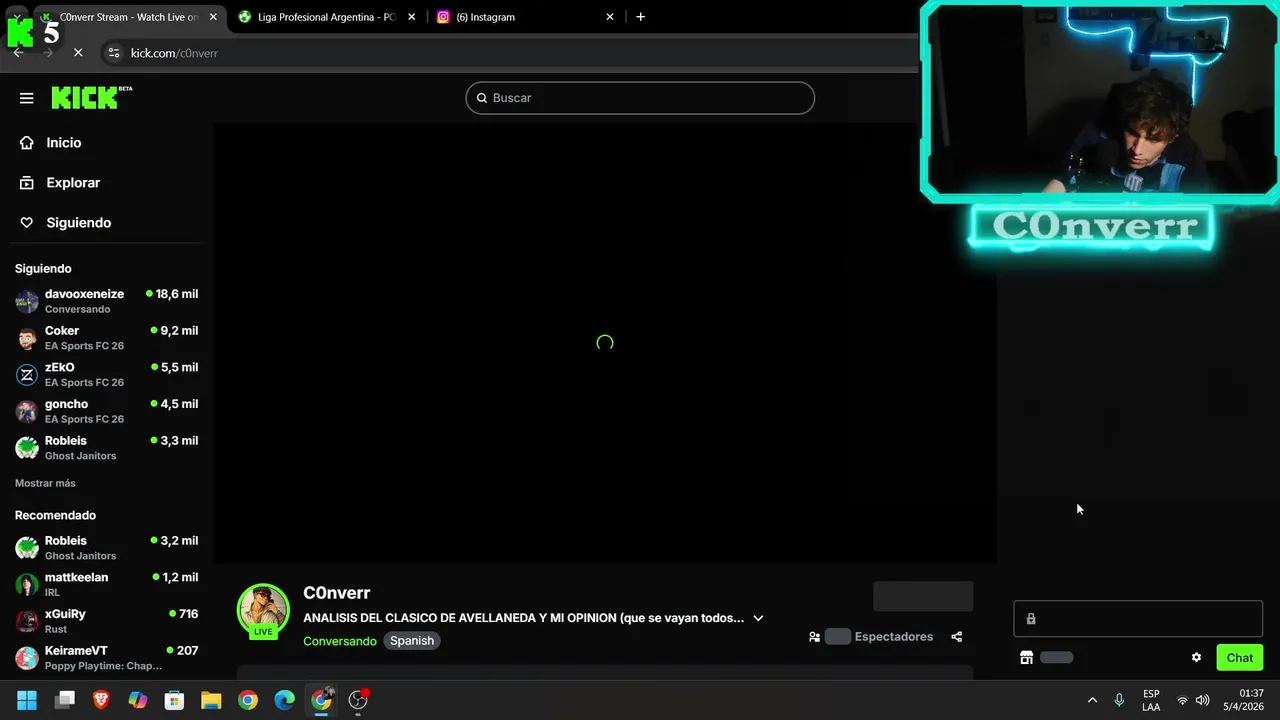Click the Spanish language tag
This screenshot has width=1280, height=720.
pos(412,641)
